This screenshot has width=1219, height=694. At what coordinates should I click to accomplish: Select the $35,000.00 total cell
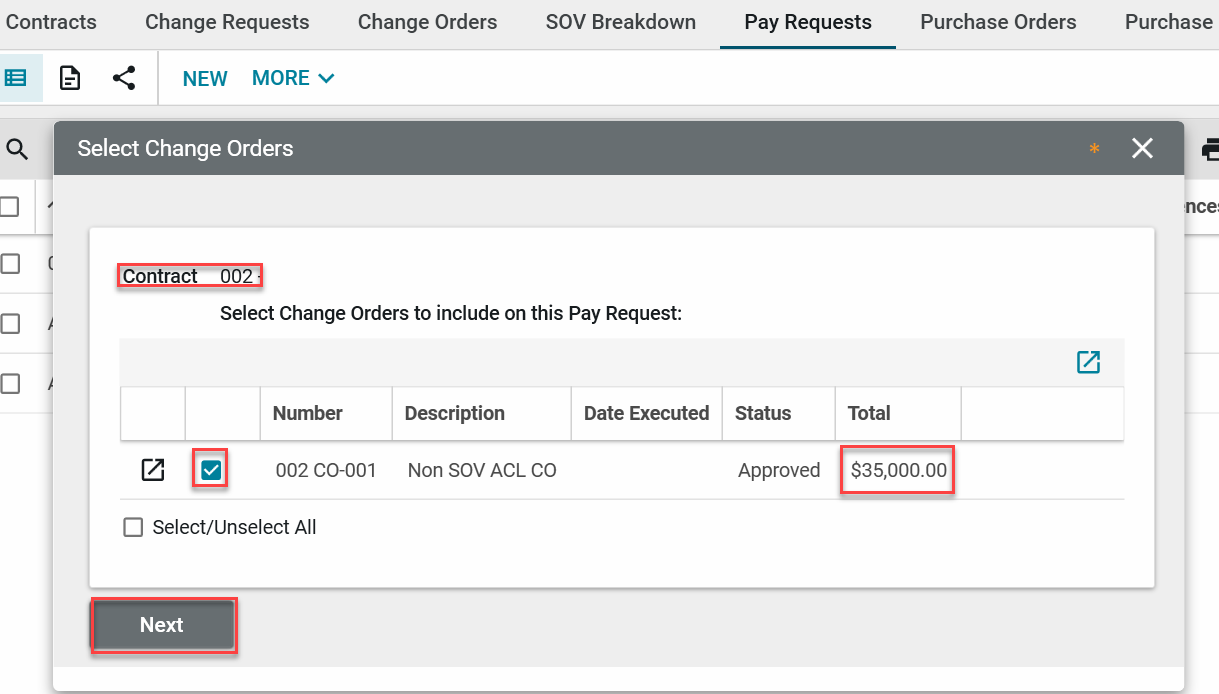click(x=898, y=470)
